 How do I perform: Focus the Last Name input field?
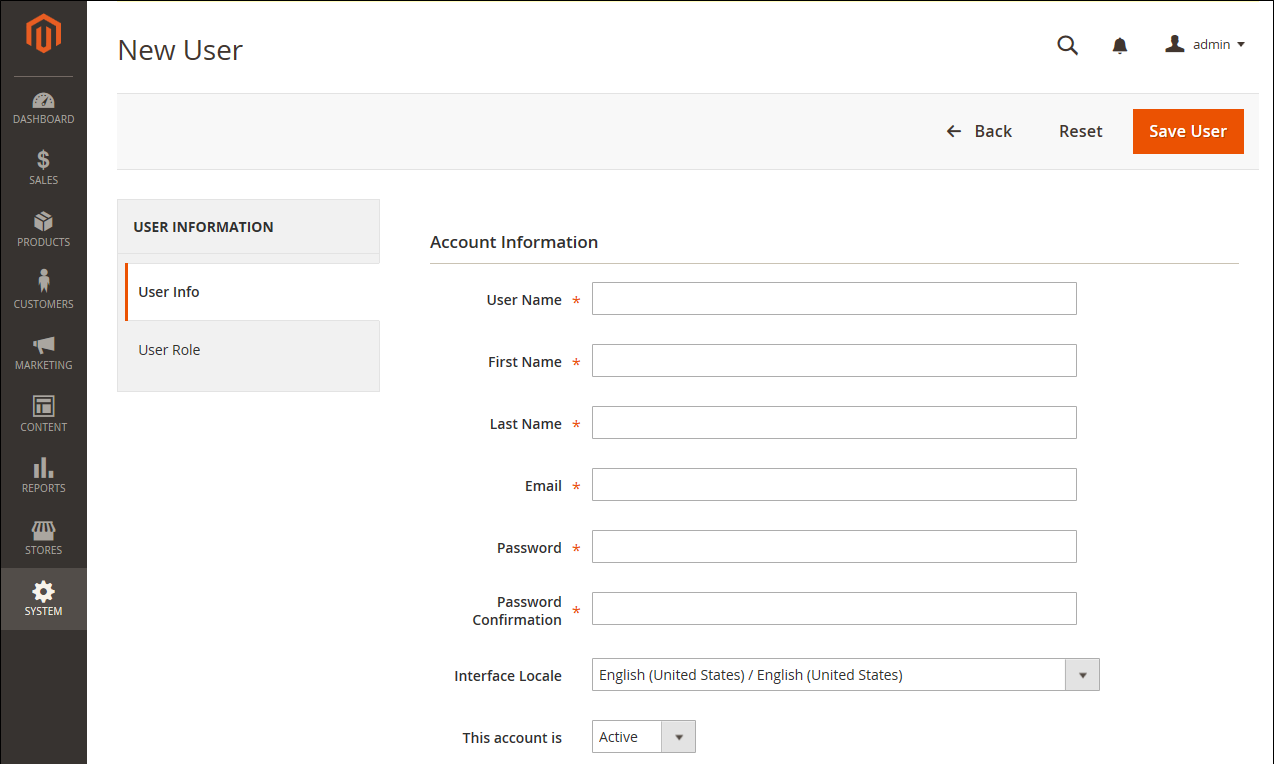[834, 422]
